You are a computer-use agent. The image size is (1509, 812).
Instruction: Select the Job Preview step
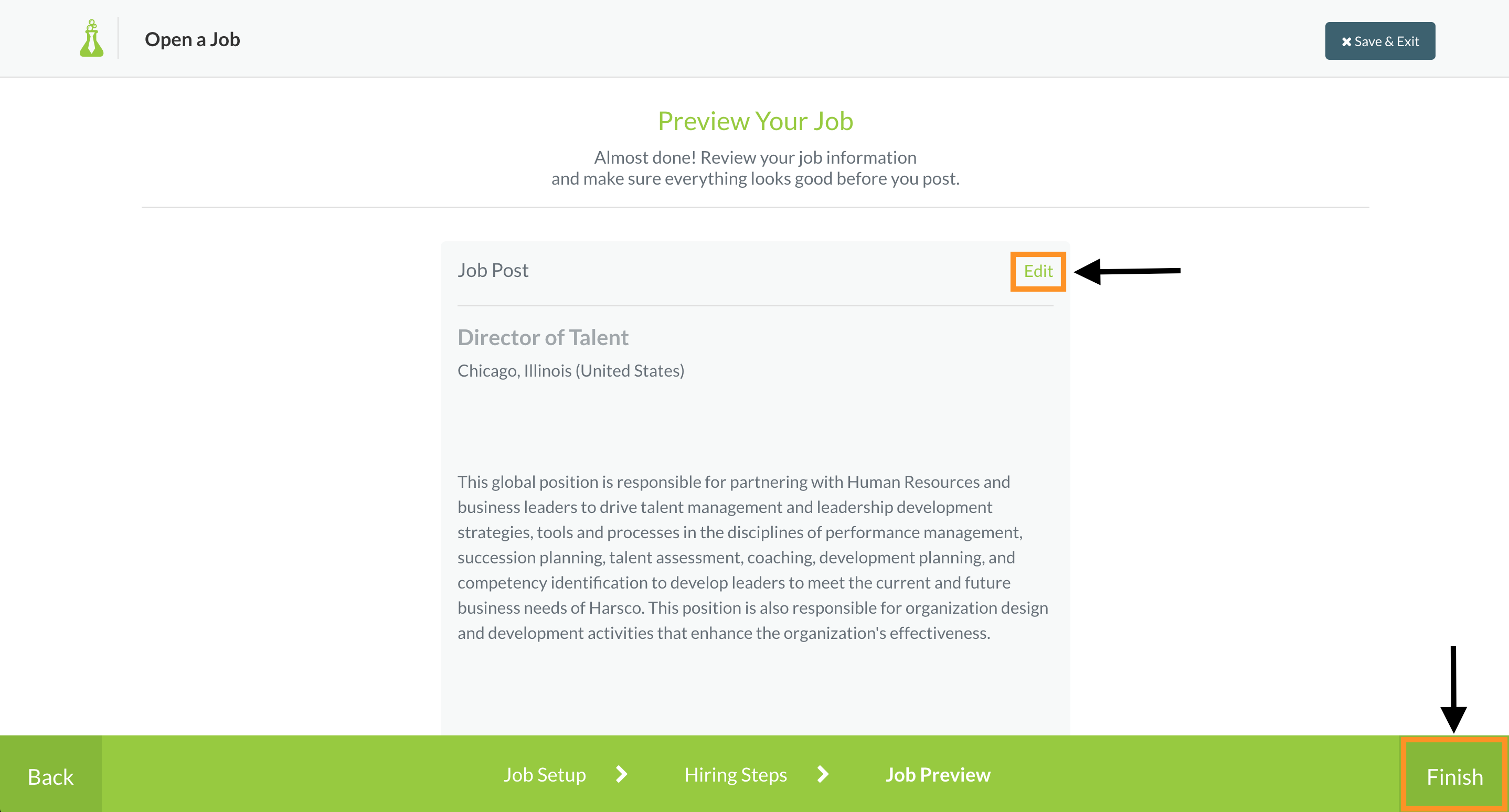937,775
